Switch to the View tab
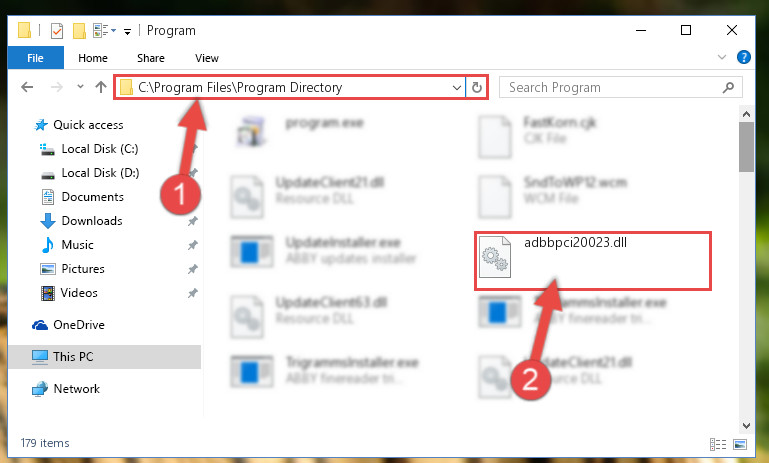The height and width of the screenshot is (463, 769). 206,58
